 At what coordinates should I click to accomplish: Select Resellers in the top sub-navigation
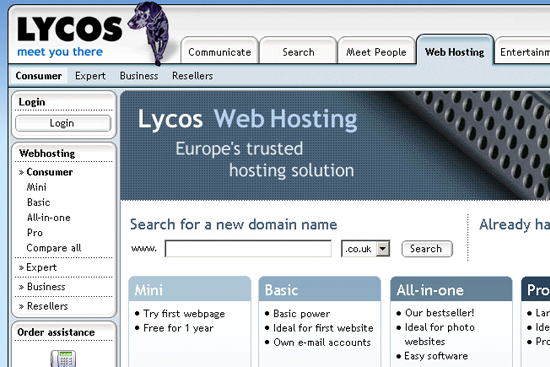[193, 76]
